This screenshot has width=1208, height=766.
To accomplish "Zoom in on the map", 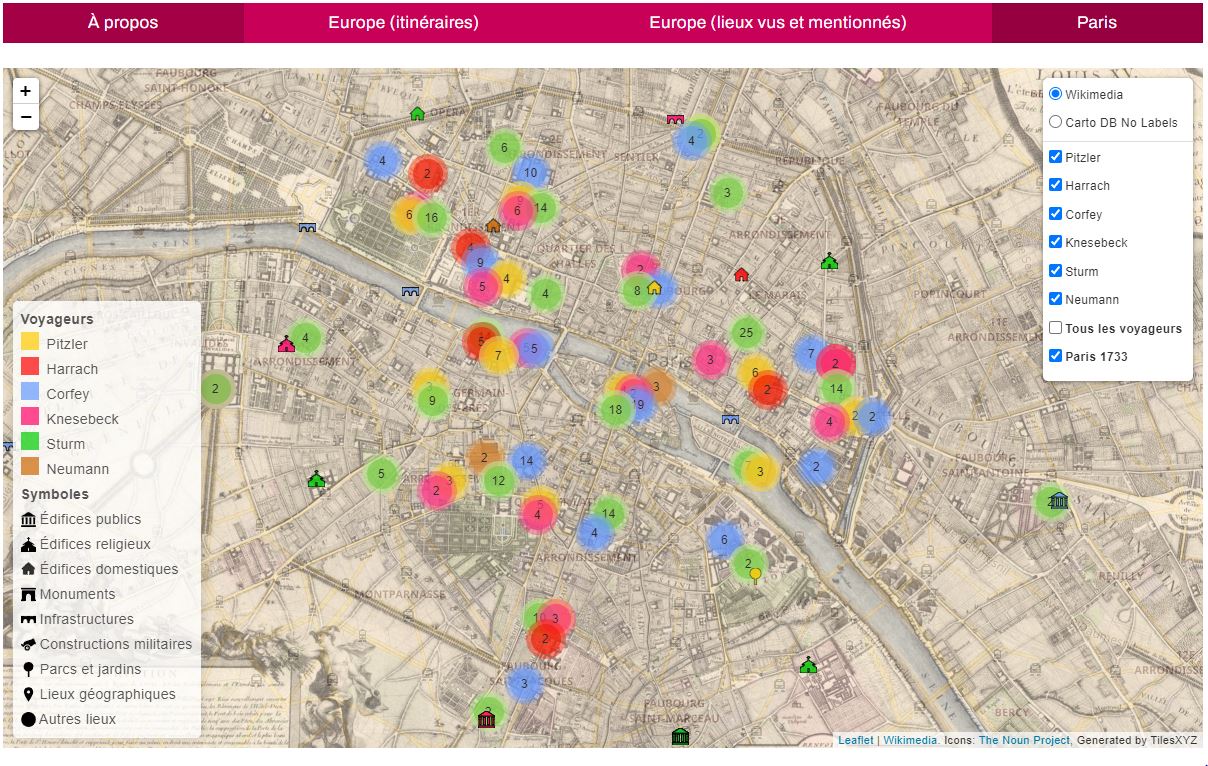I will tap(25, 91).
